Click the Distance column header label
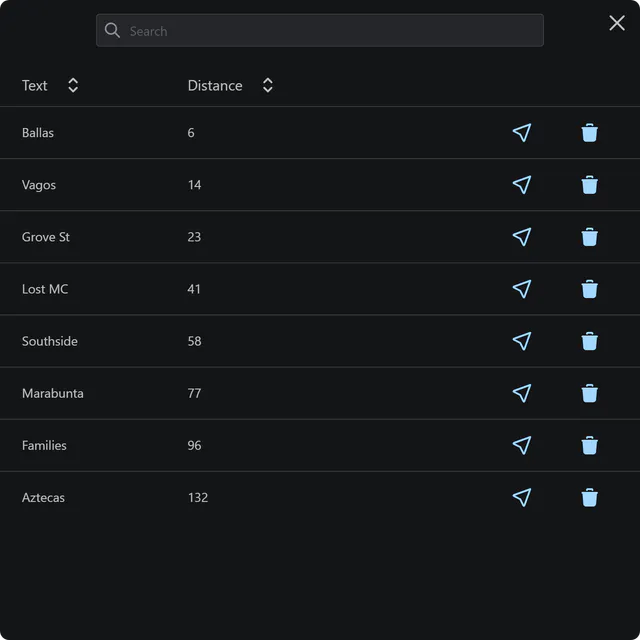This screenshot has height=640, width=640. [x=215, y=86]
